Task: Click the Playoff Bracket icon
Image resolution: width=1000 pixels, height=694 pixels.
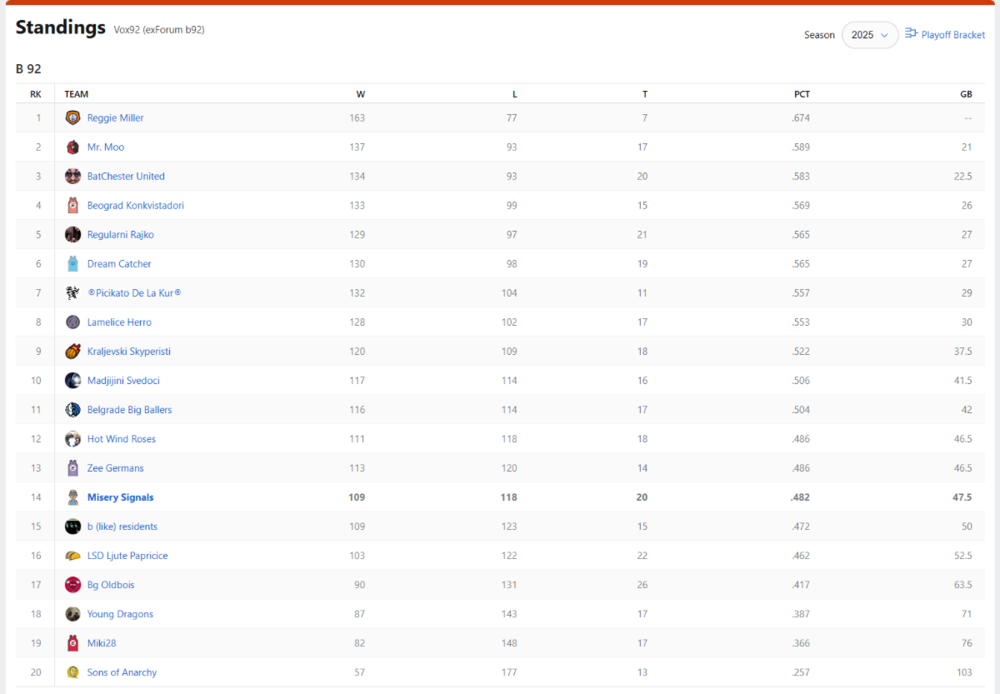Action: [x=911, y=34]
